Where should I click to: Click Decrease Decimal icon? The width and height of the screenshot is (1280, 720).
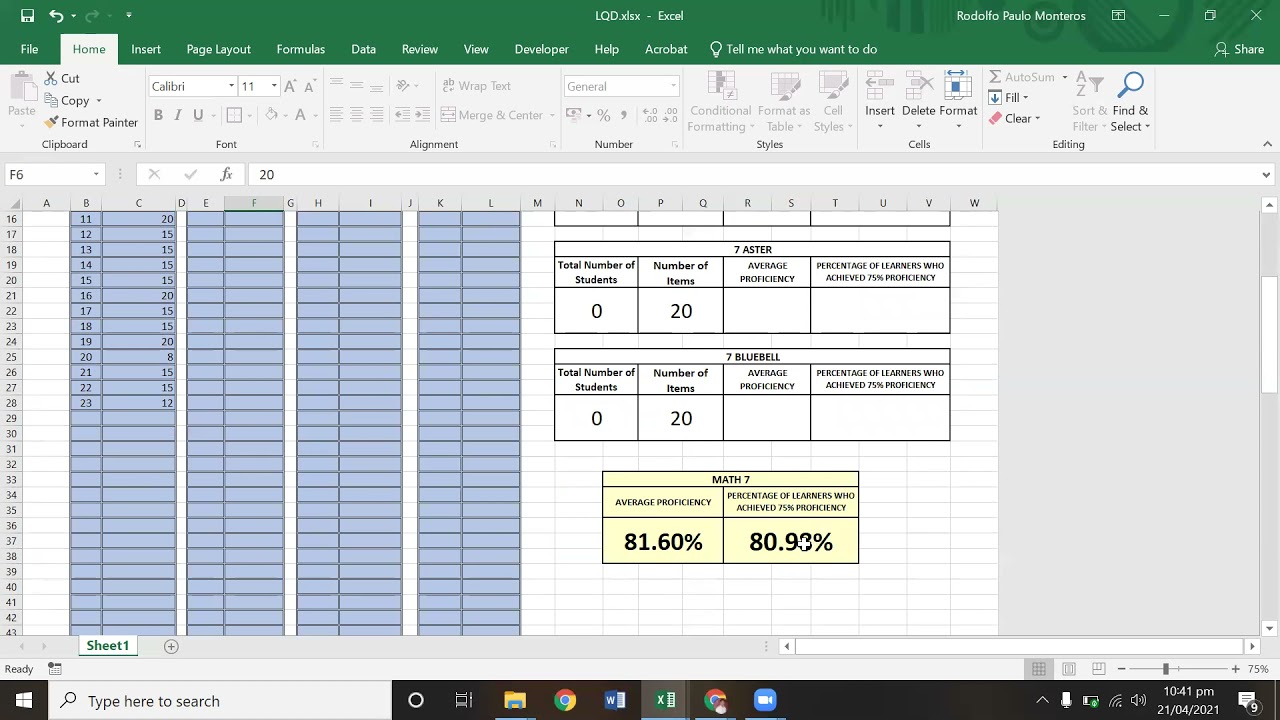tap(673, 115)
